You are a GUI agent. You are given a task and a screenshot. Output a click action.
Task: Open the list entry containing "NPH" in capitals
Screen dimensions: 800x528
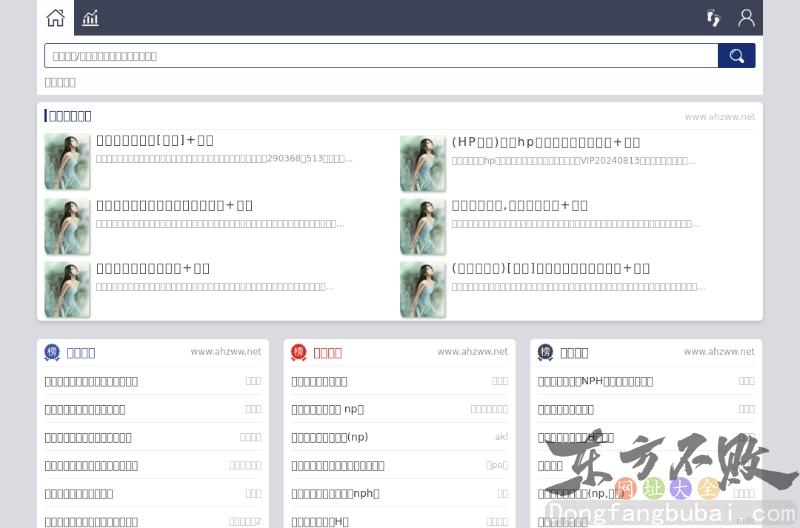[x=595, y=381]
